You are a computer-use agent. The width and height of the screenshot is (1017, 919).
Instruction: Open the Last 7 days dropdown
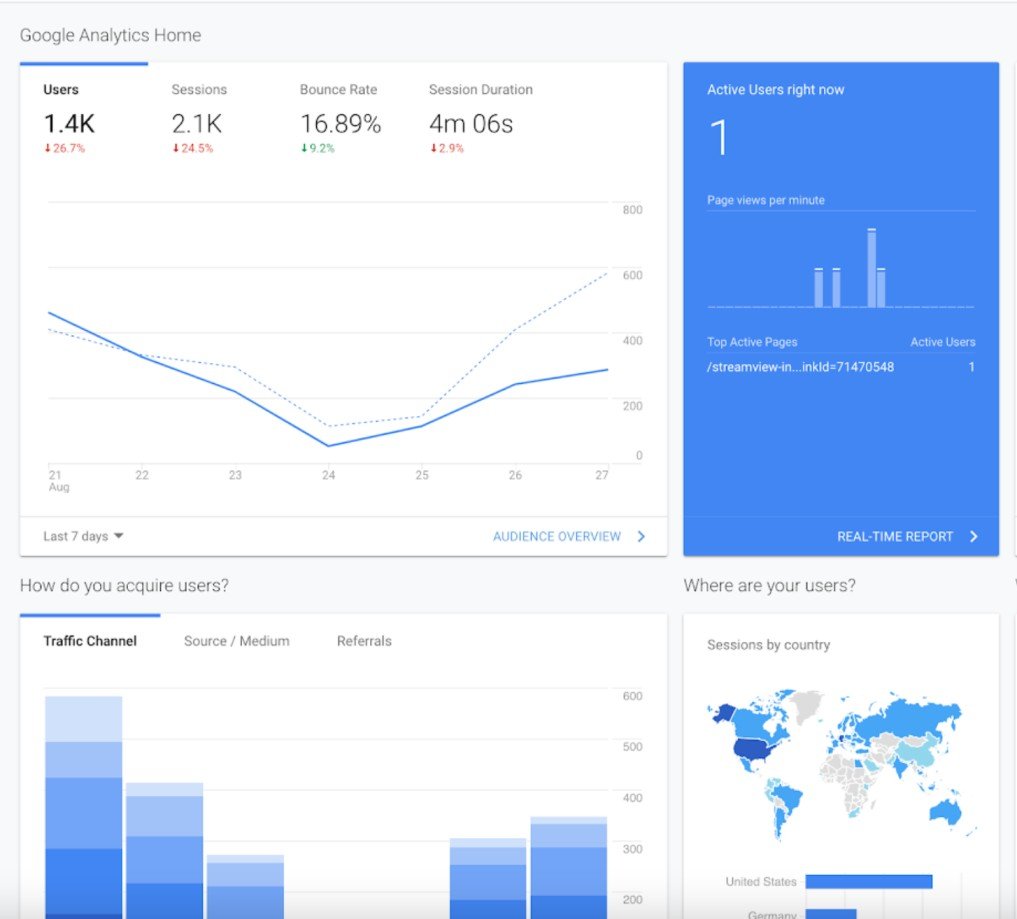[x=83, y=536]
